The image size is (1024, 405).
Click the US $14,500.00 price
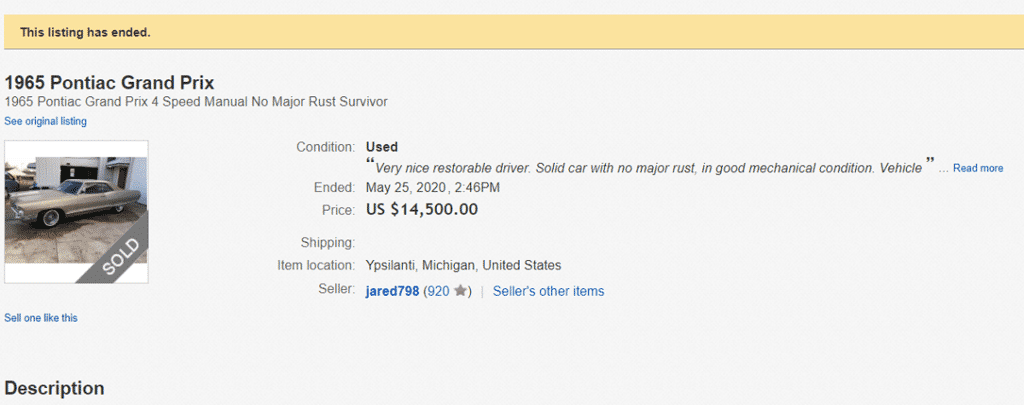click(422, 209)
